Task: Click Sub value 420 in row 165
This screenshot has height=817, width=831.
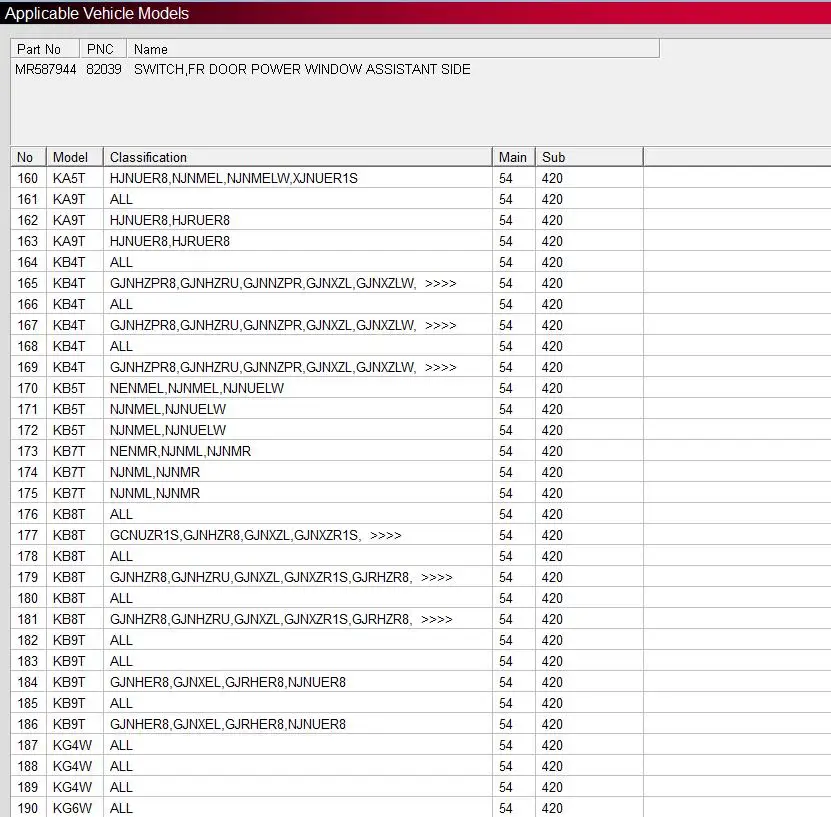Action: 552,283
